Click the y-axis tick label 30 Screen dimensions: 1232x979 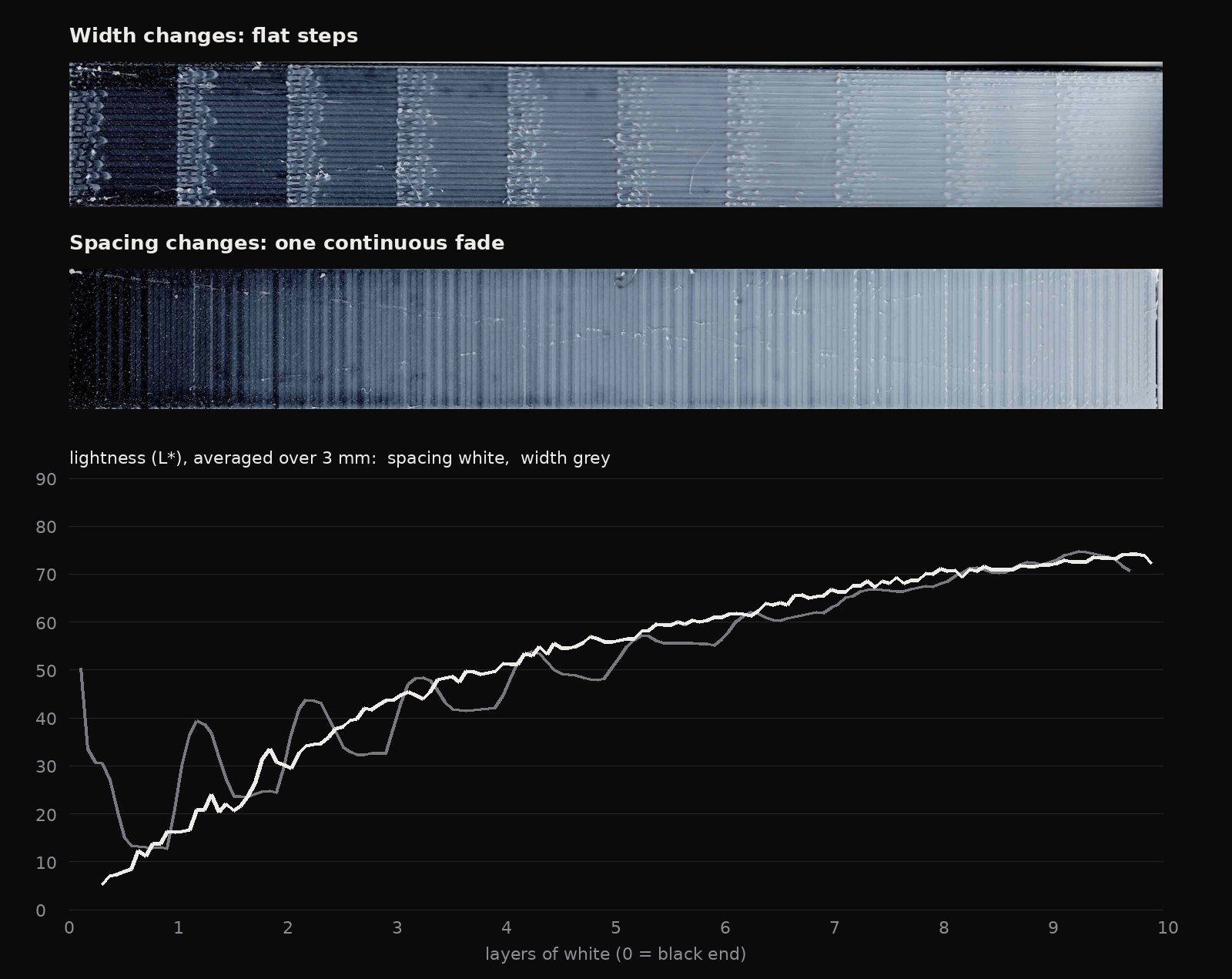[x=46, y=767]
